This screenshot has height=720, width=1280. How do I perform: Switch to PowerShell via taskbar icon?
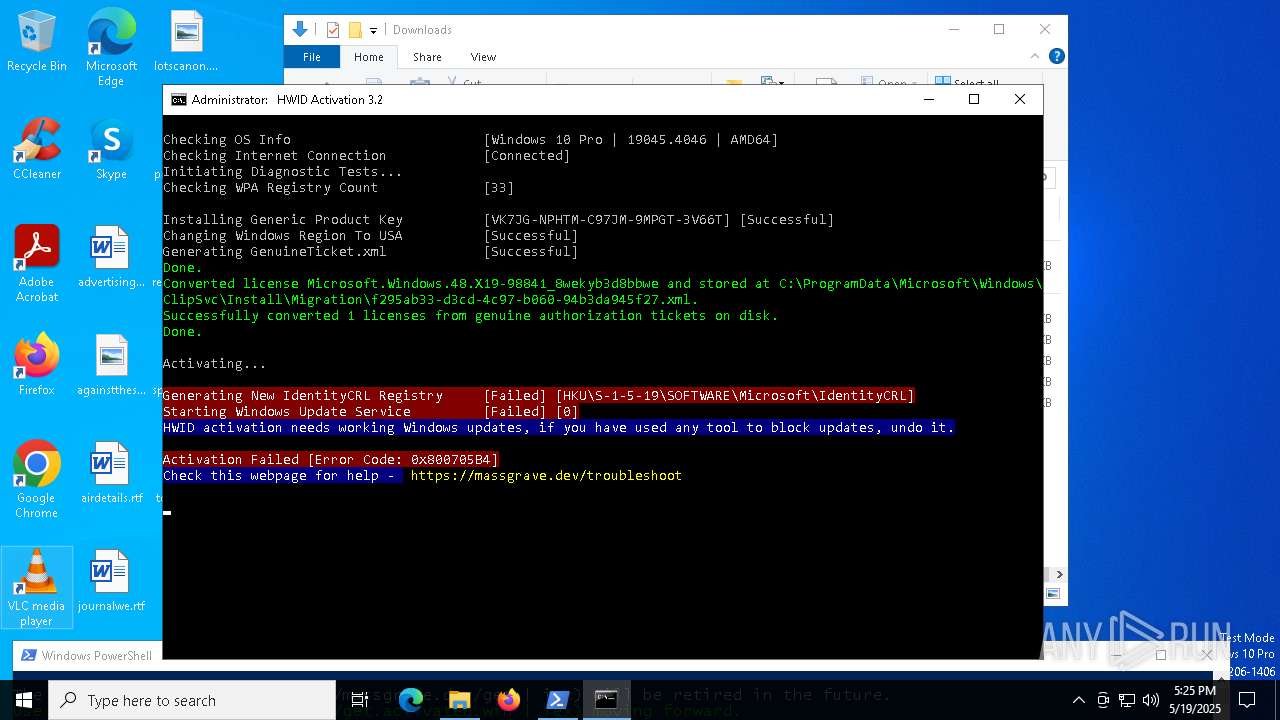point(557,700)
